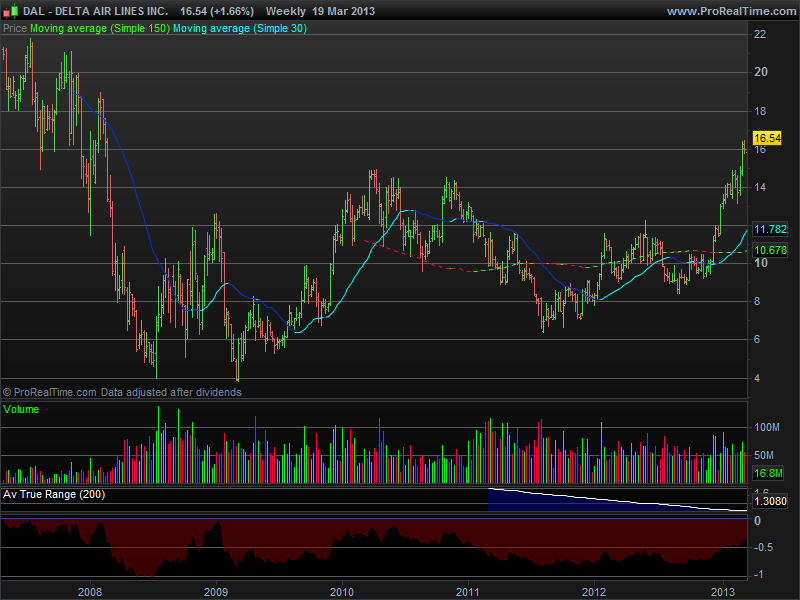Click the blue 11.782 moving average tag

769,228
